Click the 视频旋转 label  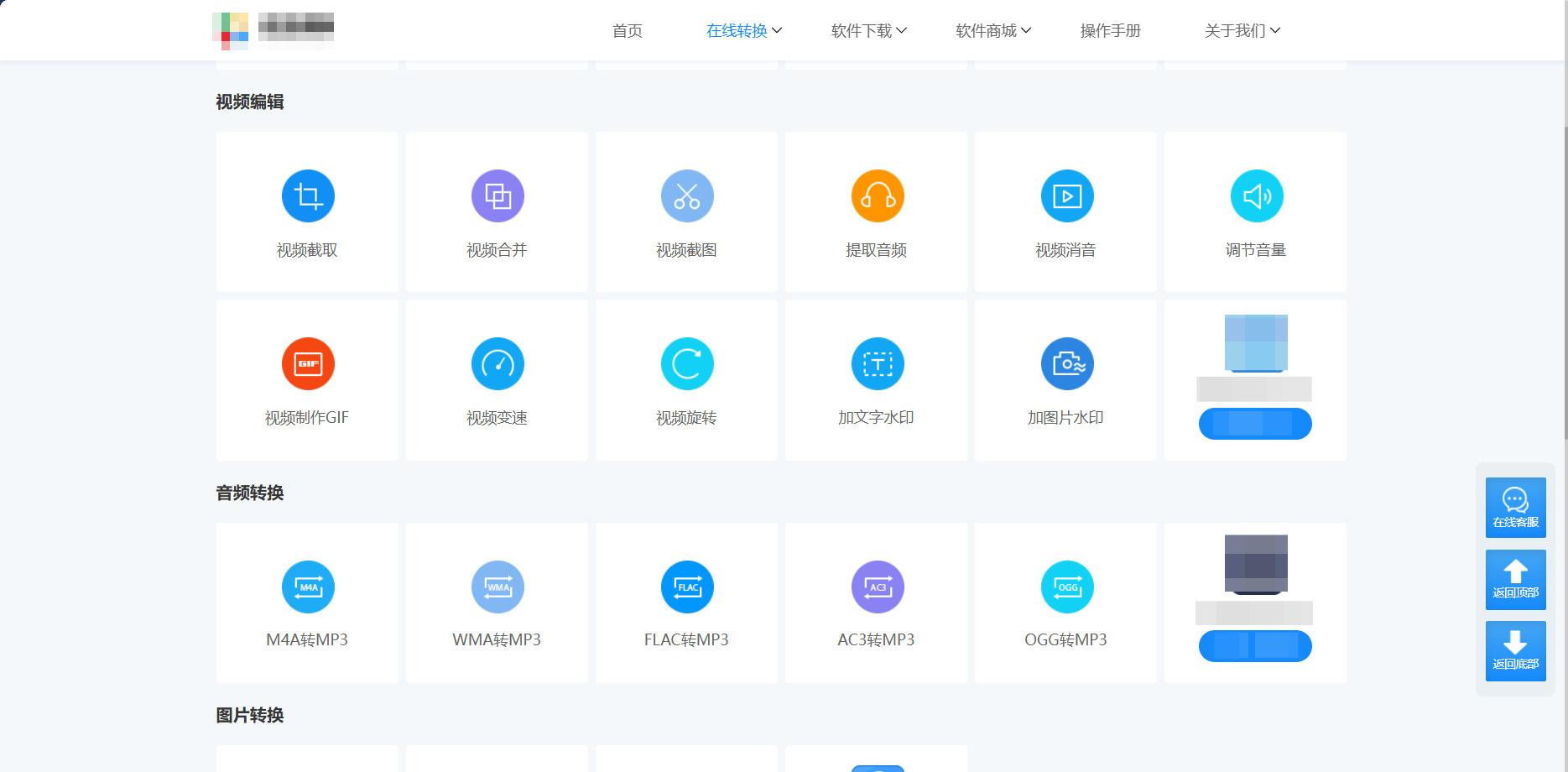686,418
